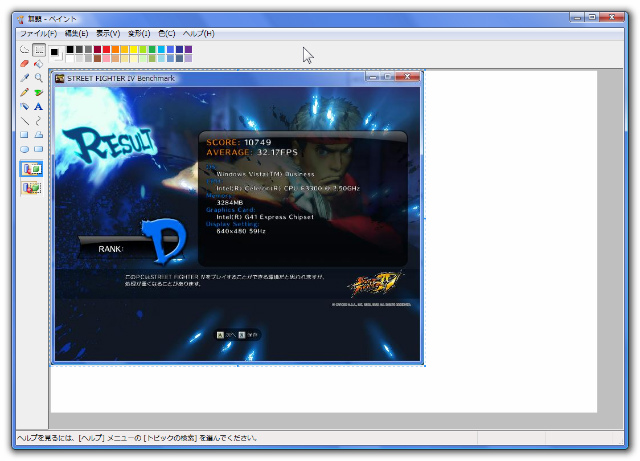Pick the black color swatch

[70, 50]
